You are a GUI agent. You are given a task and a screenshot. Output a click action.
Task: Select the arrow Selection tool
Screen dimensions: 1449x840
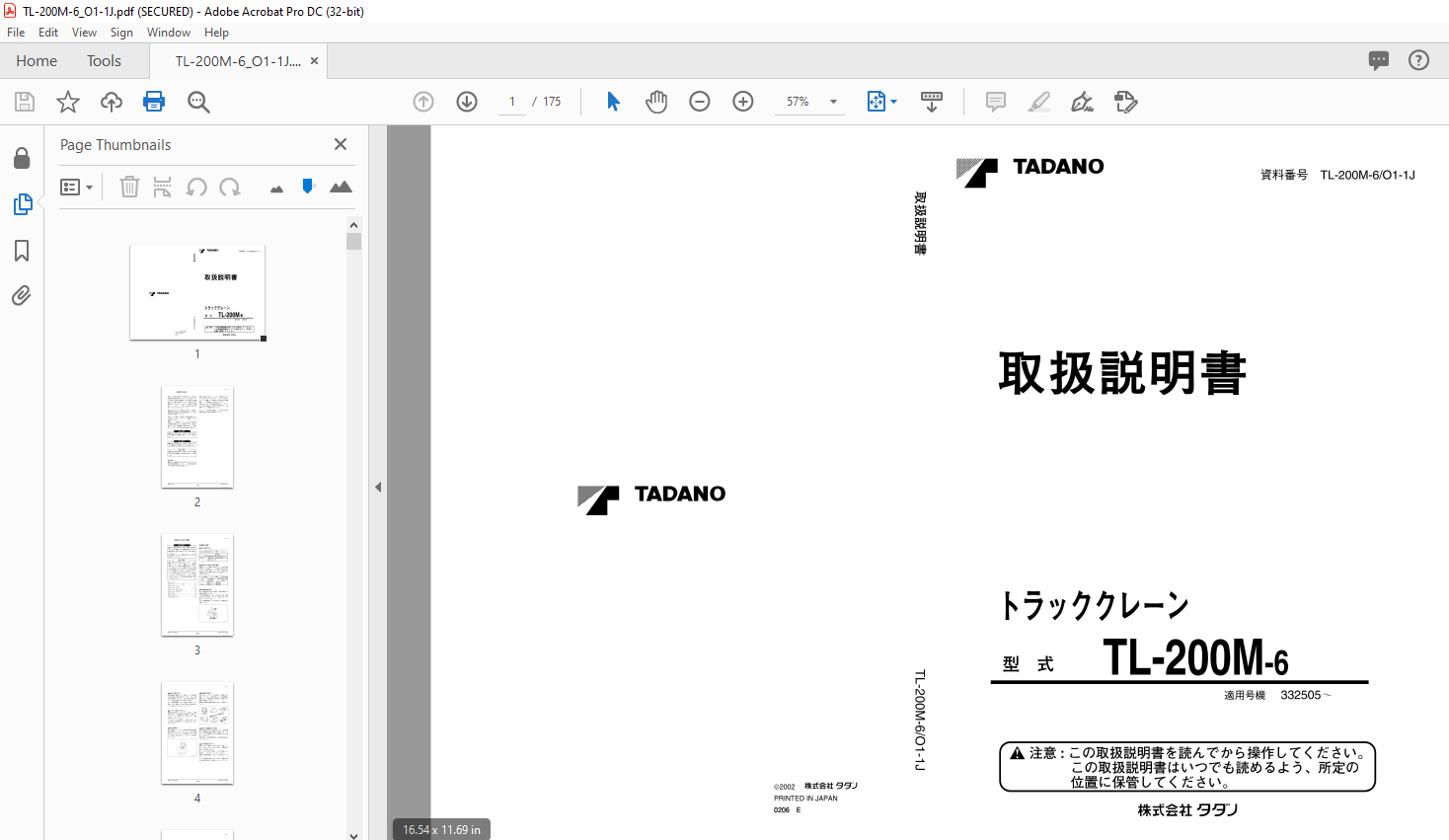[x=613, y=102]
